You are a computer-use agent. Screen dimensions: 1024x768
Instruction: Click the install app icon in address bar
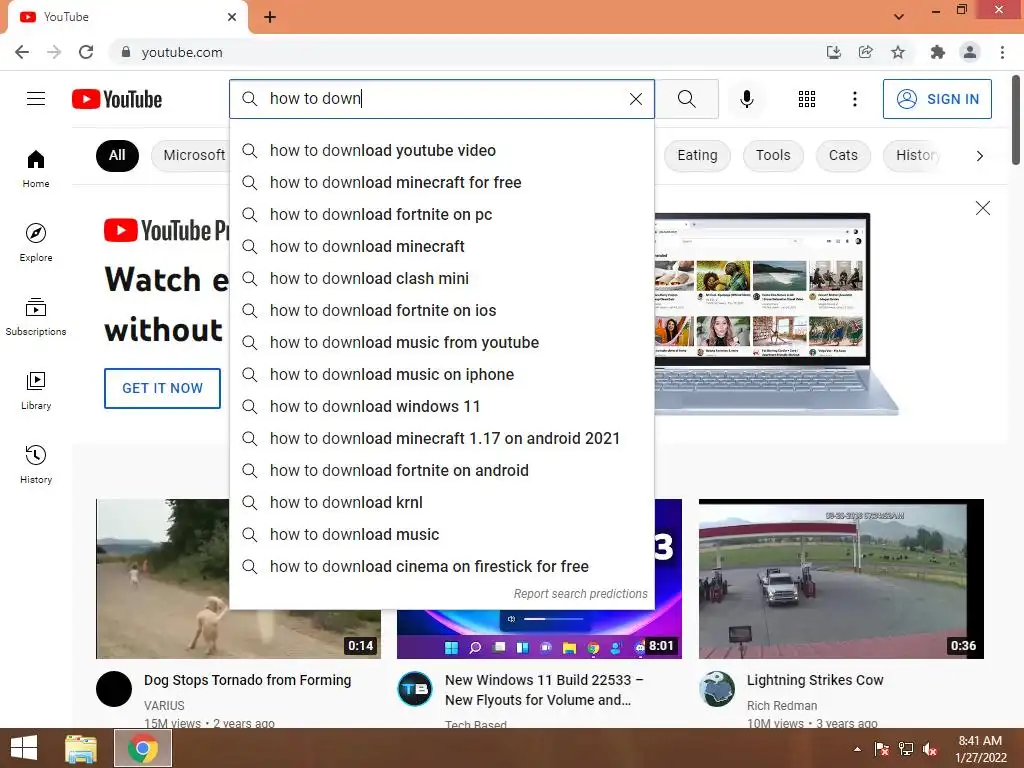833,52
